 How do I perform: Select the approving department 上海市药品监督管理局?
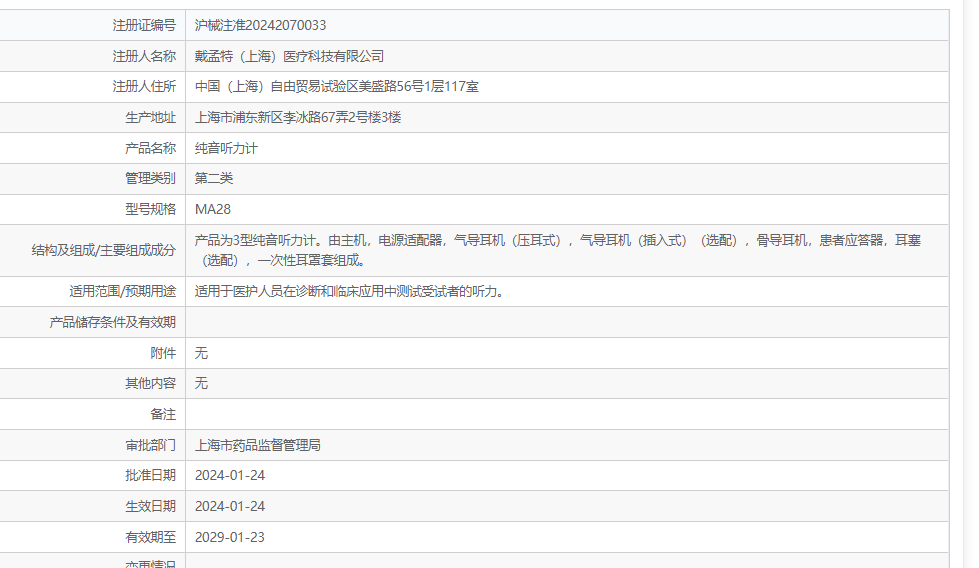point(257,445)
